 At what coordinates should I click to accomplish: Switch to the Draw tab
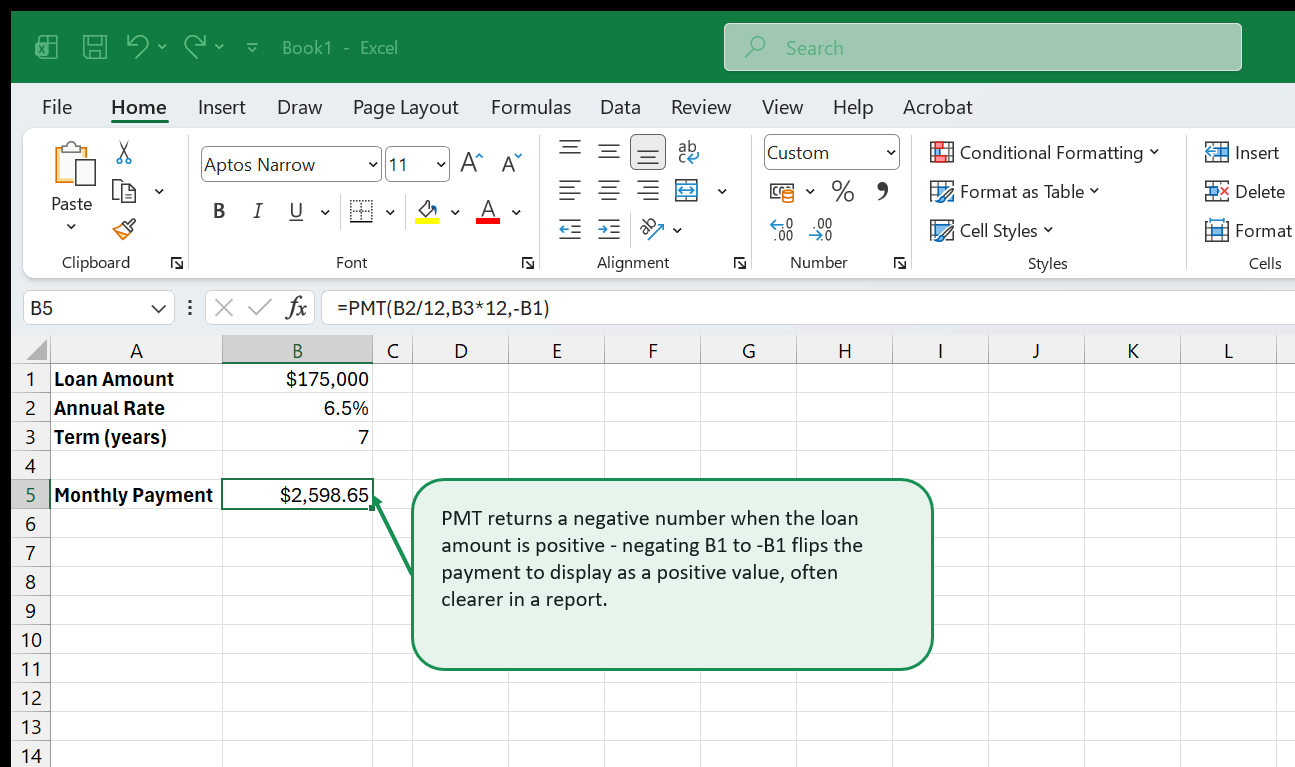(x=300, y=107)
